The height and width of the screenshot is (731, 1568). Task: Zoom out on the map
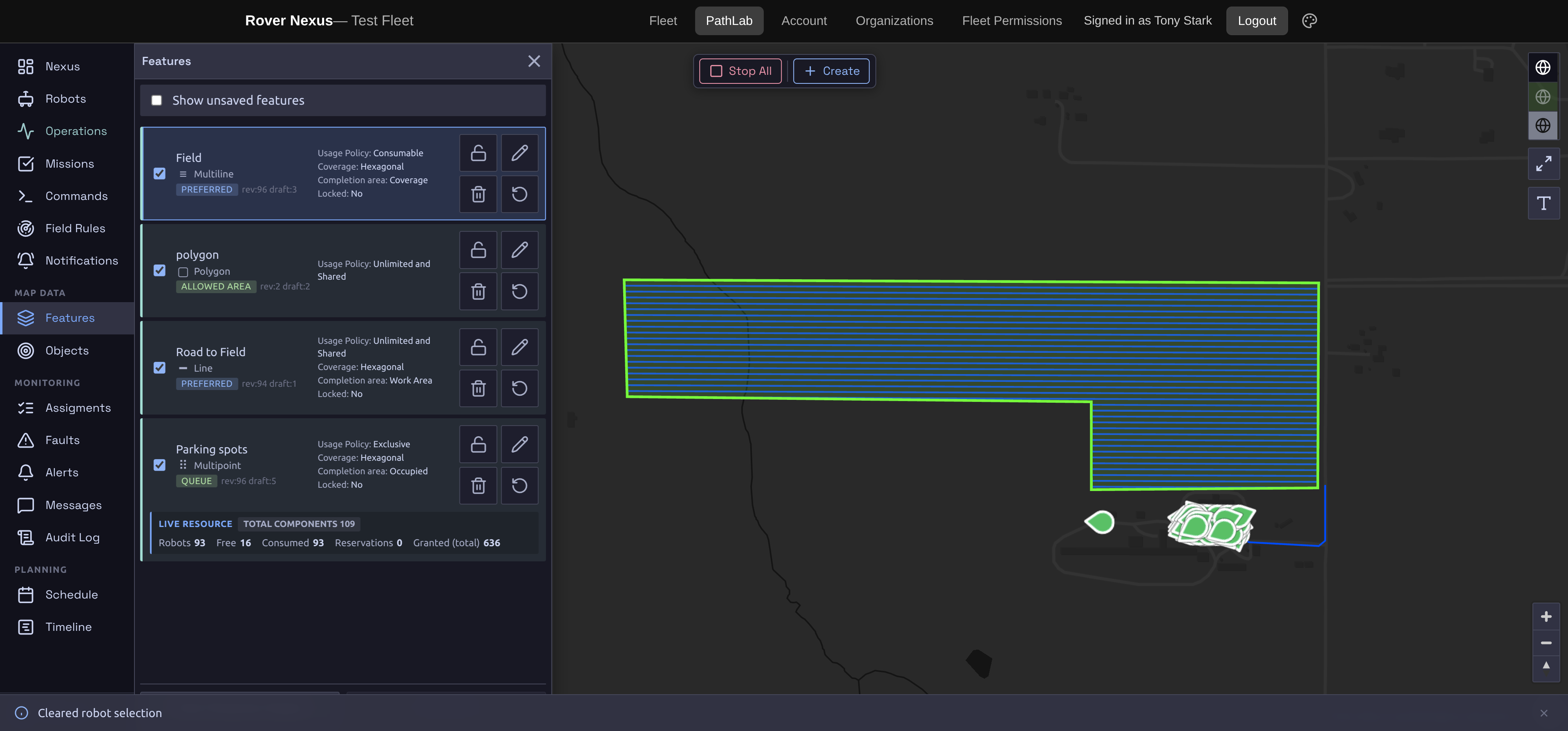point(1546,643)
